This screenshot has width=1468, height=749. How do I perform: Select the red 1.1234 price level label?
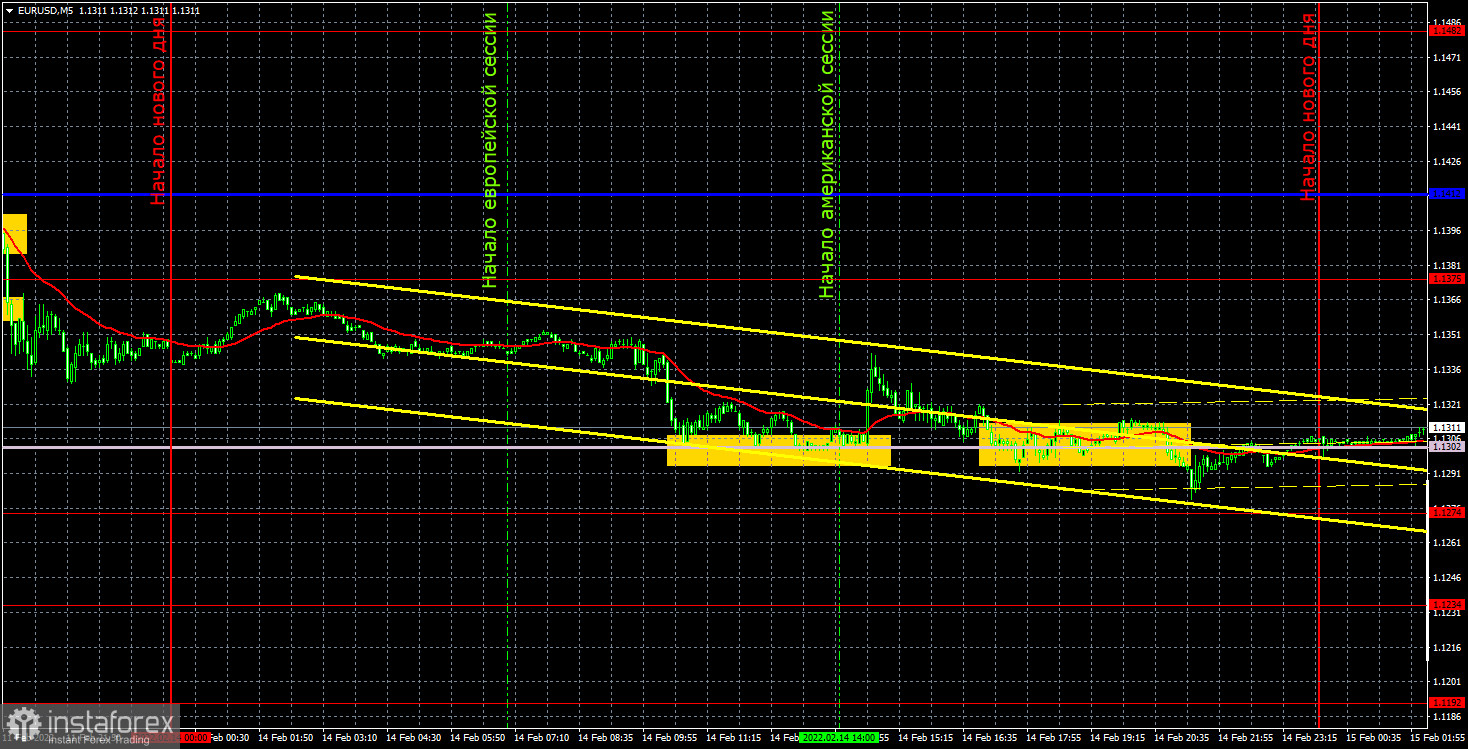pyautogui.click(x=1447, y=604)
